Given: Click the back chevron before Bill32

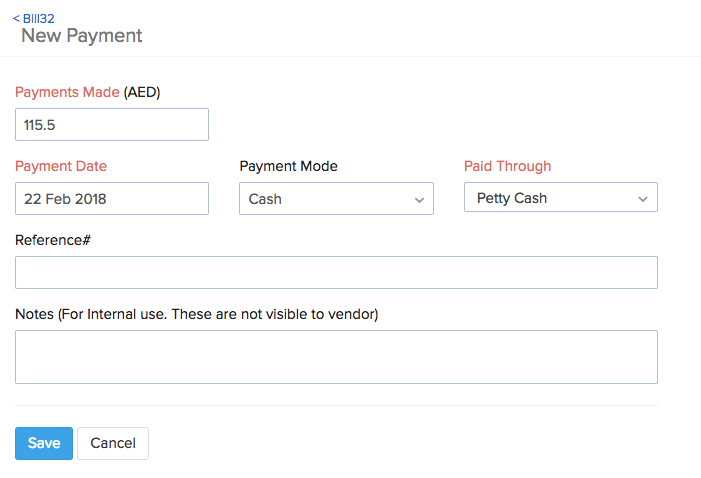Looking at the screenshot, I should (16, 18).
